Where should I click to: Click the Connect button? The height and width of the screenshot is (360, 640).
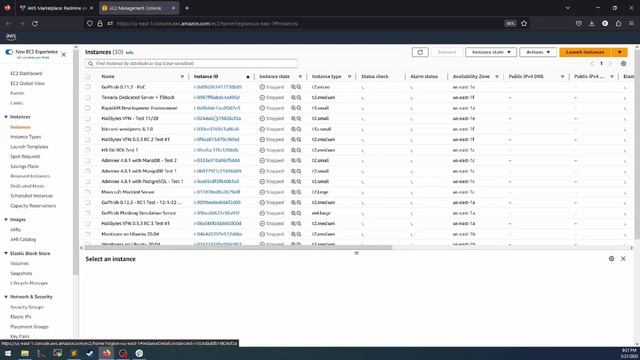tap(447, 52)
